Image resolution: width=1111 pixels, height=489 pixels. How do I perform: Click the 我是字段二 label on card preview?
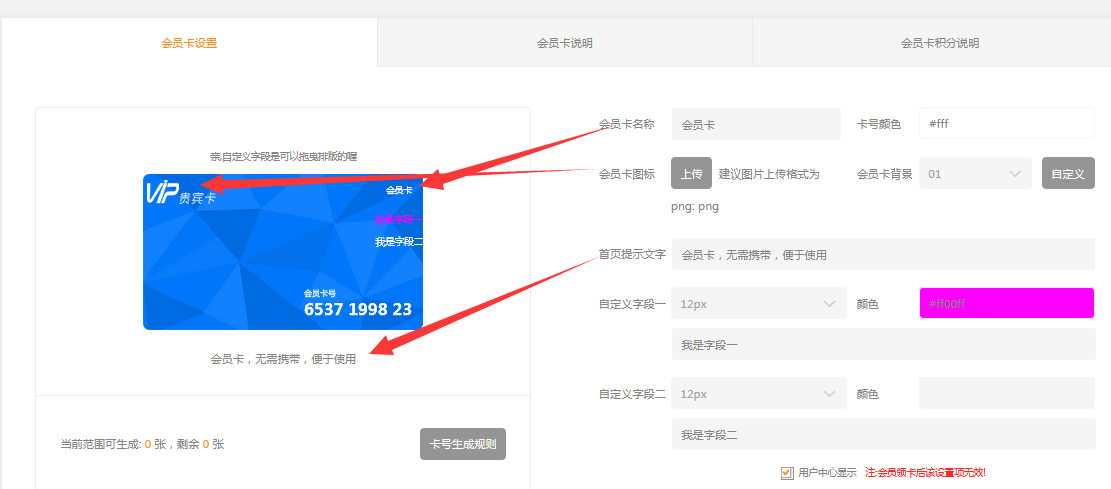pos(399,242)
